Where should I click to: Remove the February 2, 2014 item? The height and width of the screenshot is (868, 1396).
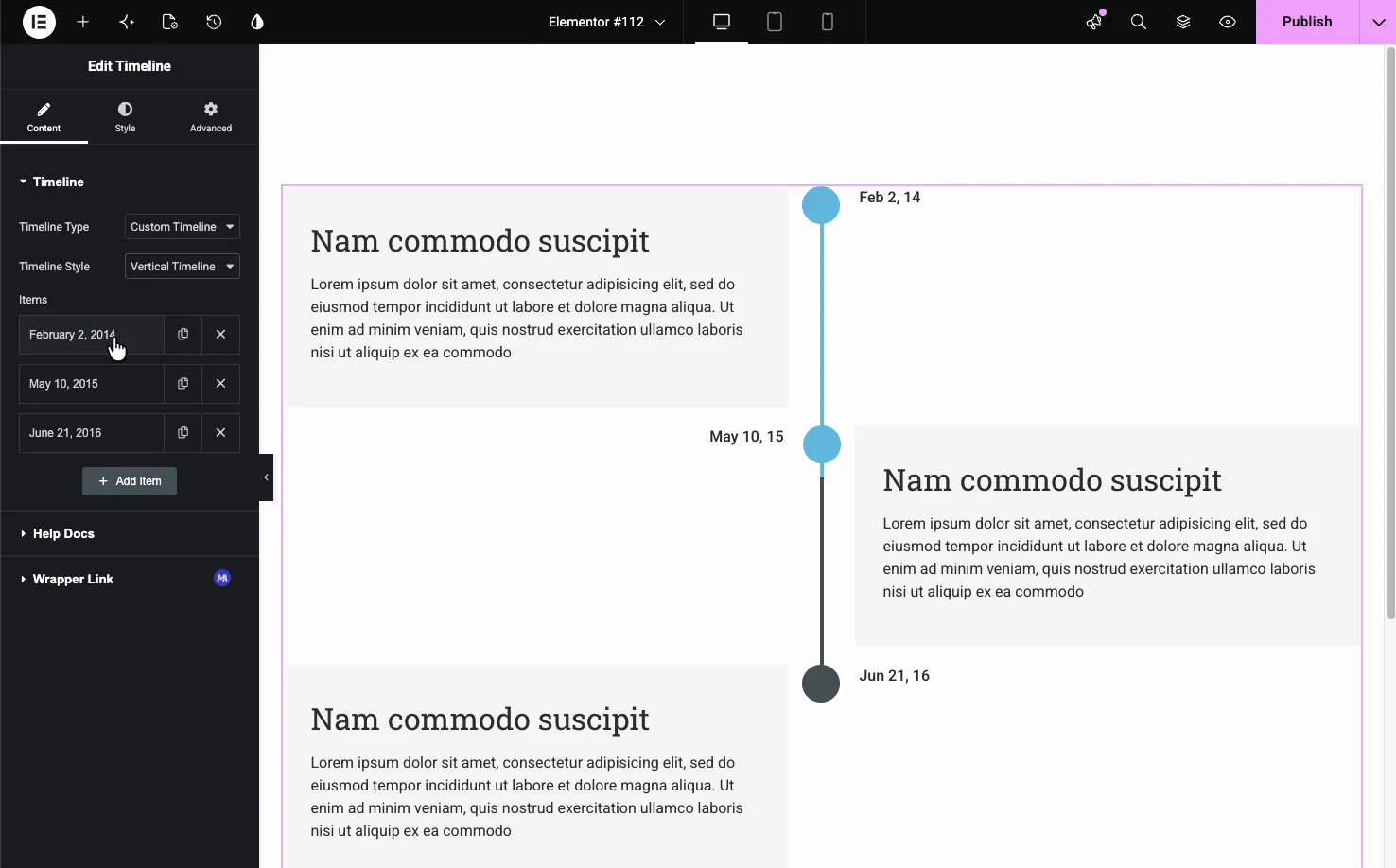tap(220, 335)
